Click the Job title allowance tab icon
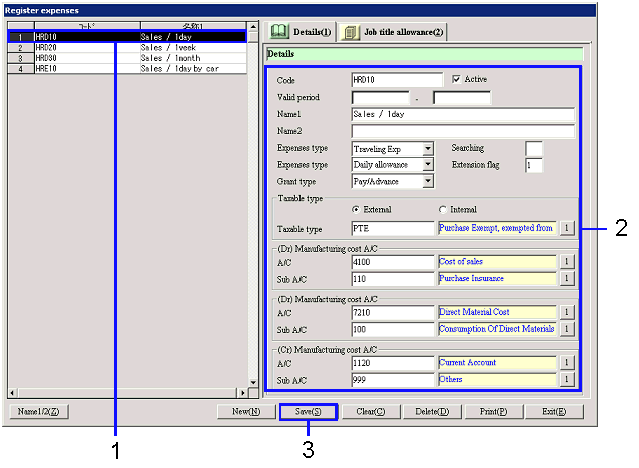 pos(350,32)
